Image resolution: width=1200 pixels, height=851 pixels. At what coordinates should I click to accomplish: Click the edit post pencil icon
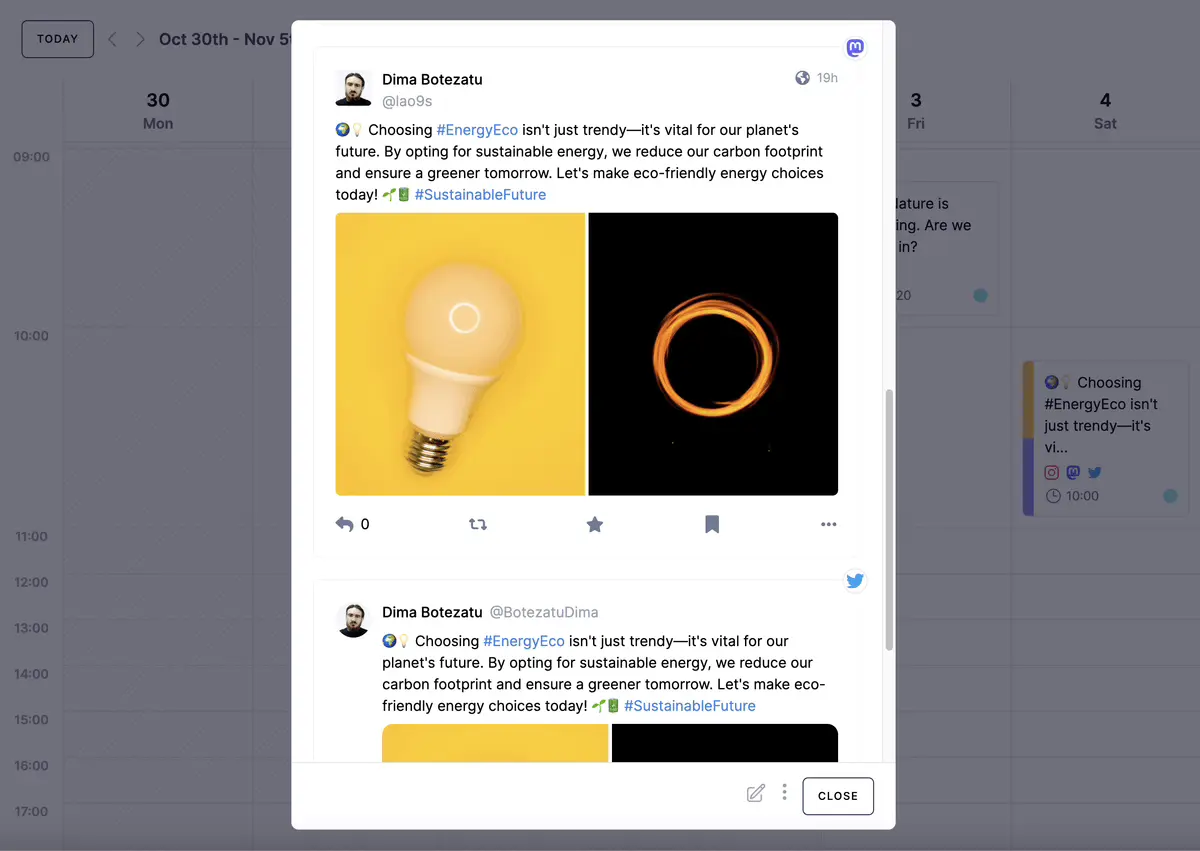click(756, 794)
